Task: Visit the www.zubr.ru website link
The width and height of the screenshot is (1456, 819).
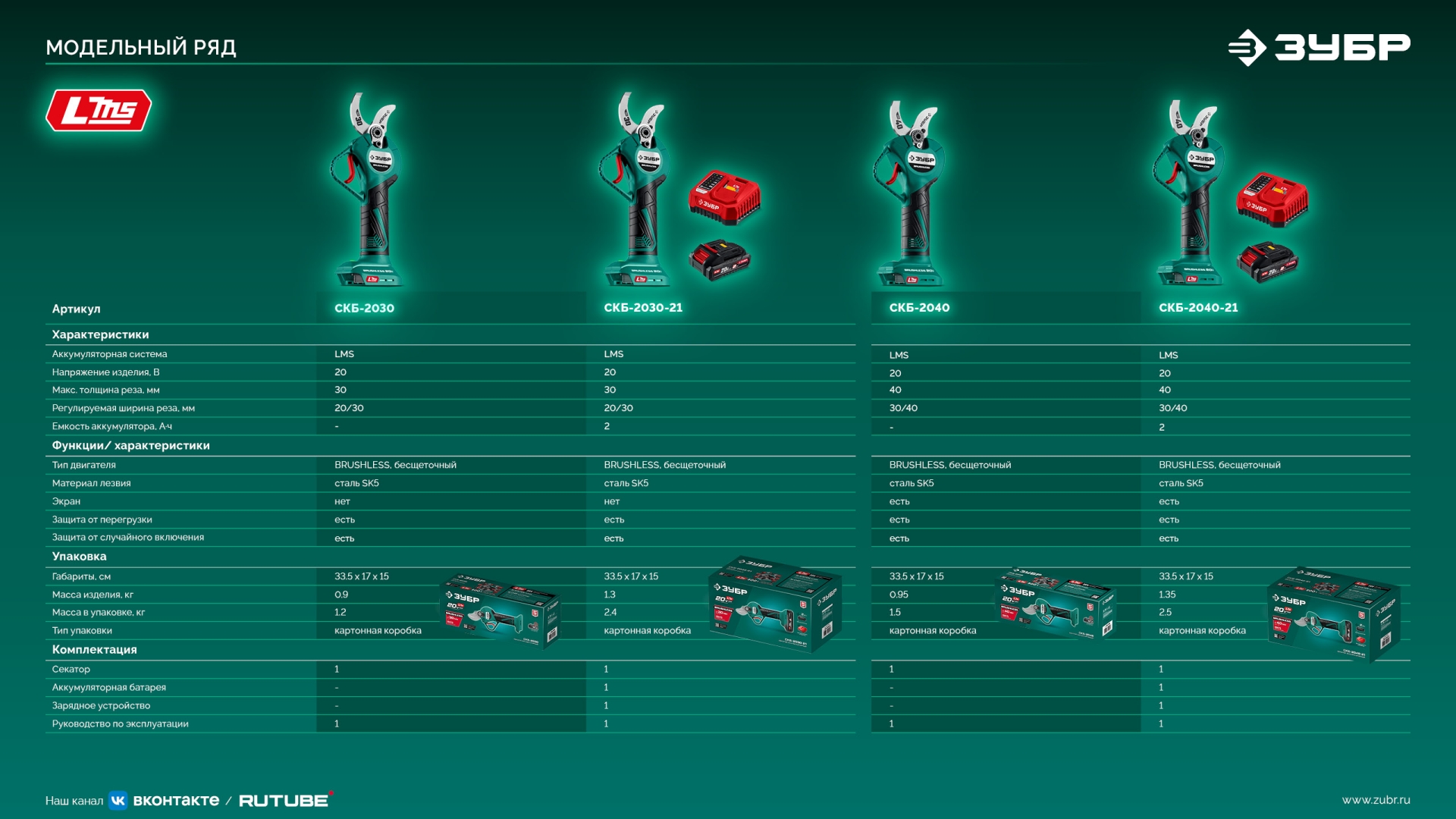Action: click(1376, 800)
